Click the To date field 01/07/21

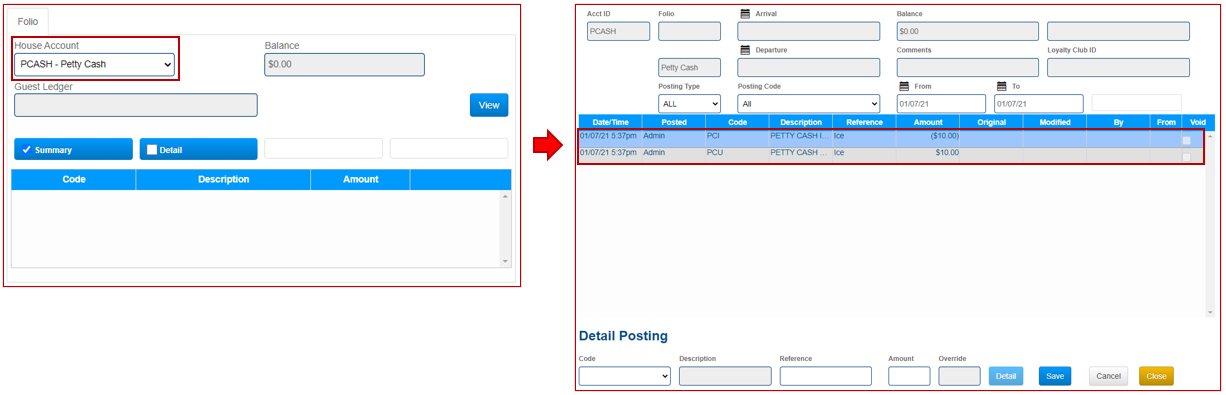pyautogui.click(x=1038, y=103)
